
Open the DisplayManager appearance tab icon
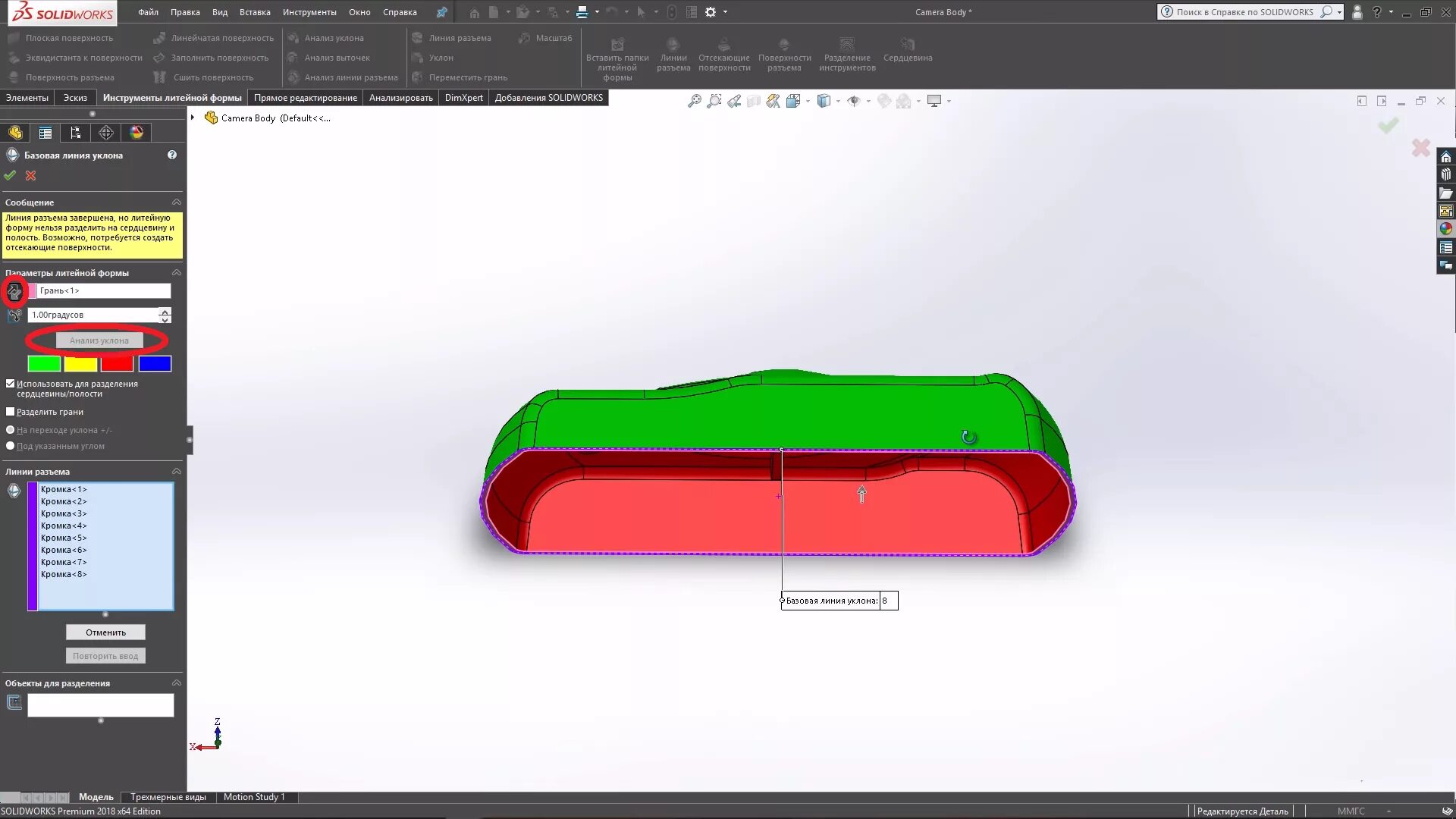click(136, 133)
